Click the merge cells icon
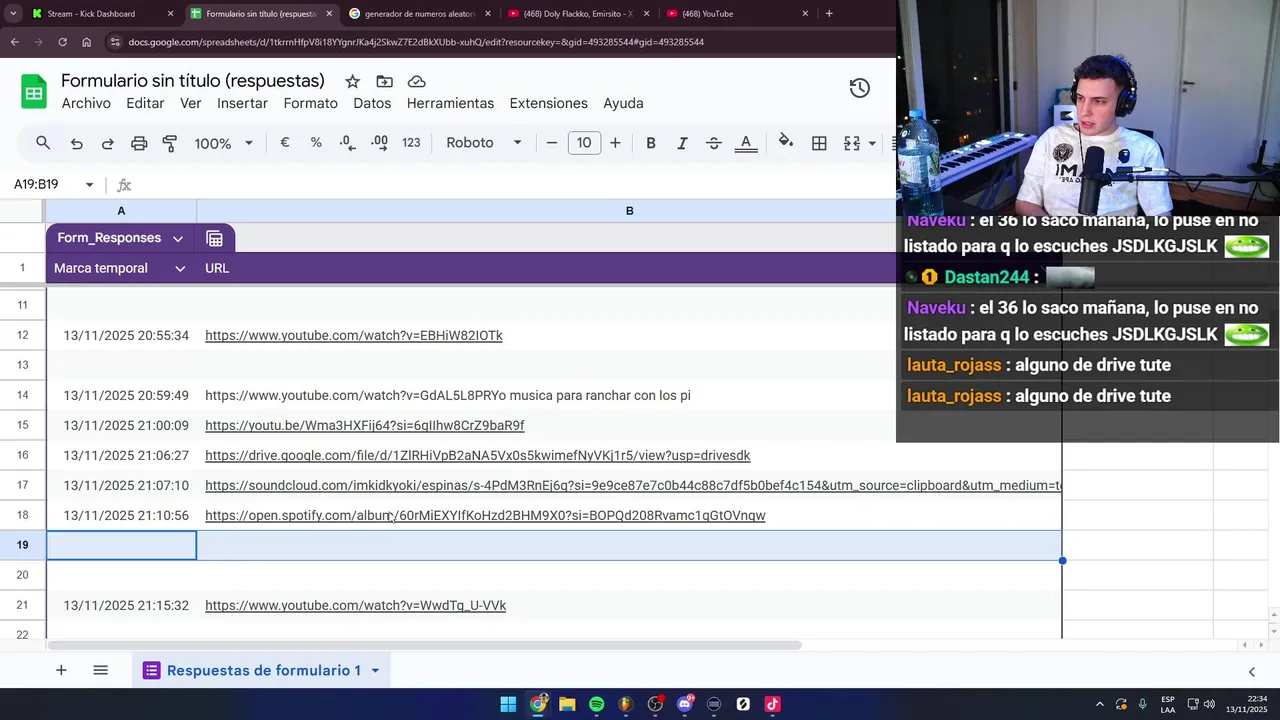The image size is (1280, 720). [x=852, y=143]
